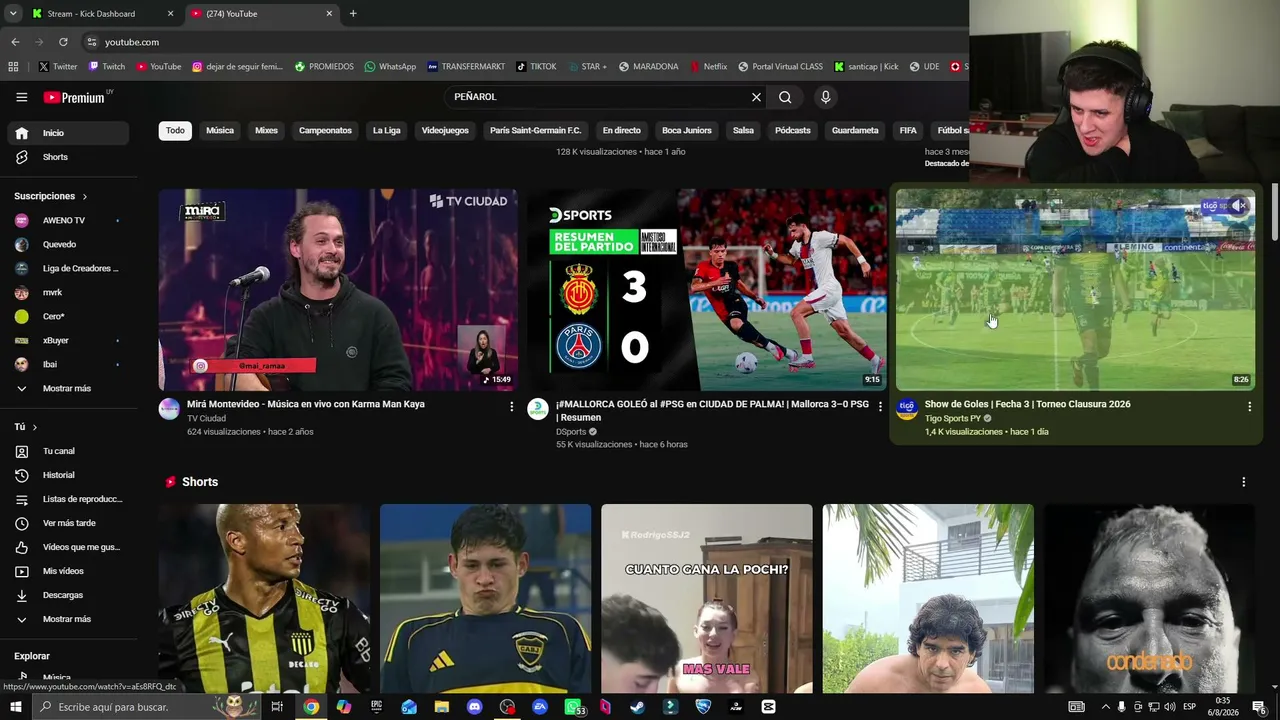
Task: Start voice search with the microphone
Action: 825,97
